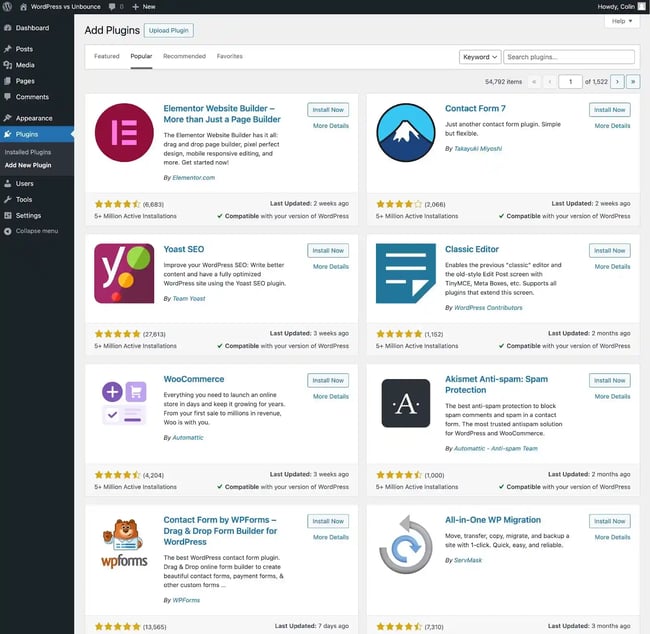Open Takayuki Miyoshi author link
The image size is (650, 634).
click(478, 148)
